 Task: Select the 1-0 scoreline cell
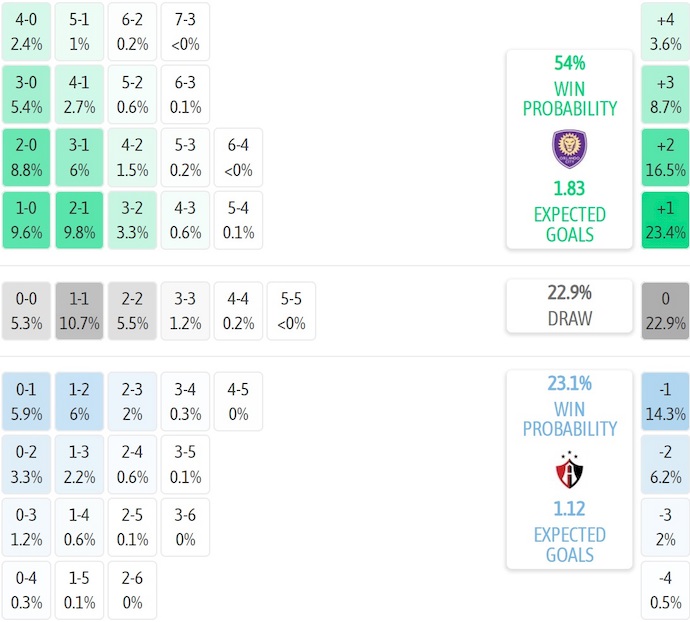pyautogui.click(x=26, y=220)
